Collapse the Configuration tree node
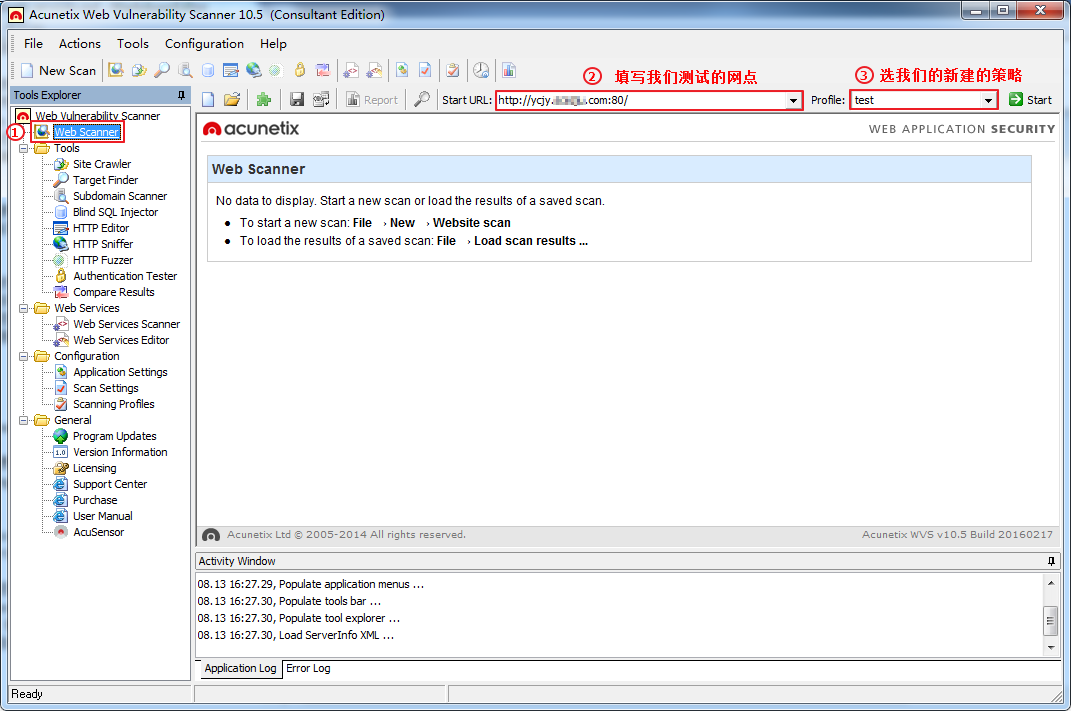Viewport: 1071px width, 711px height. point(25,356)
